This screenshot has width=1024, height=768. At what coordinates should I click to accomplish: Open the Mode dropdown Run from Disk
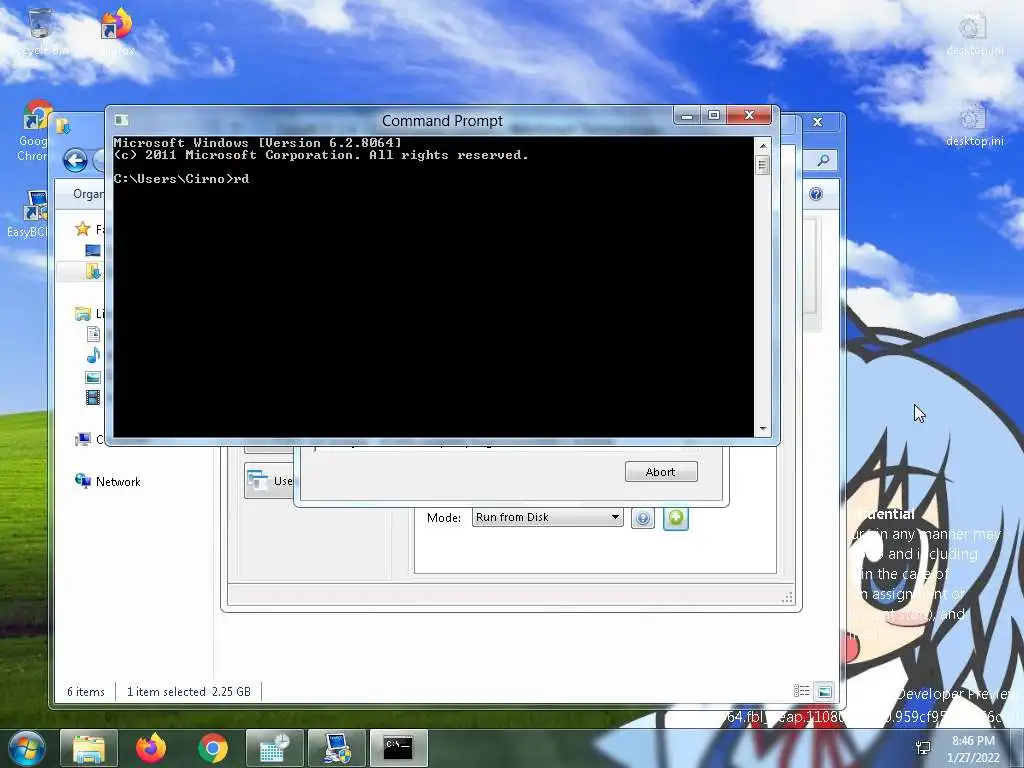click(x=547, y=517)
